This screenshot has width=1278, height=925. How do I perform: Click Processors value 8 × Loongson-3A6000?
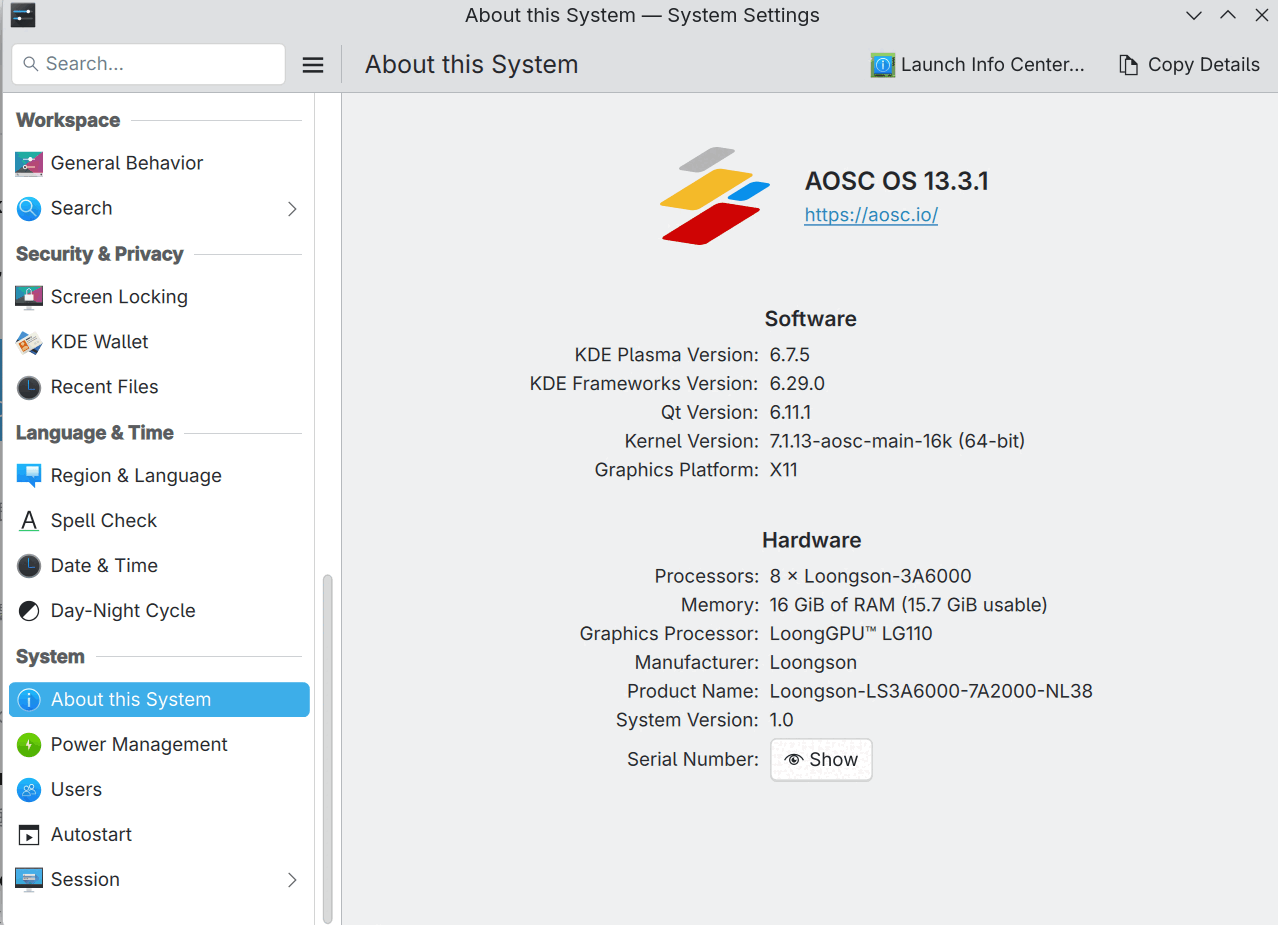click(870, 577)
